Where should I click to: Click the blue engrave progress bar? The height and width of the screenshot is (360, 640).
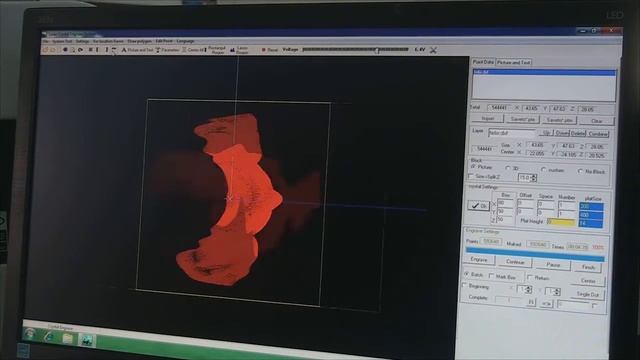pyautogui.click(x=535, y=253)
